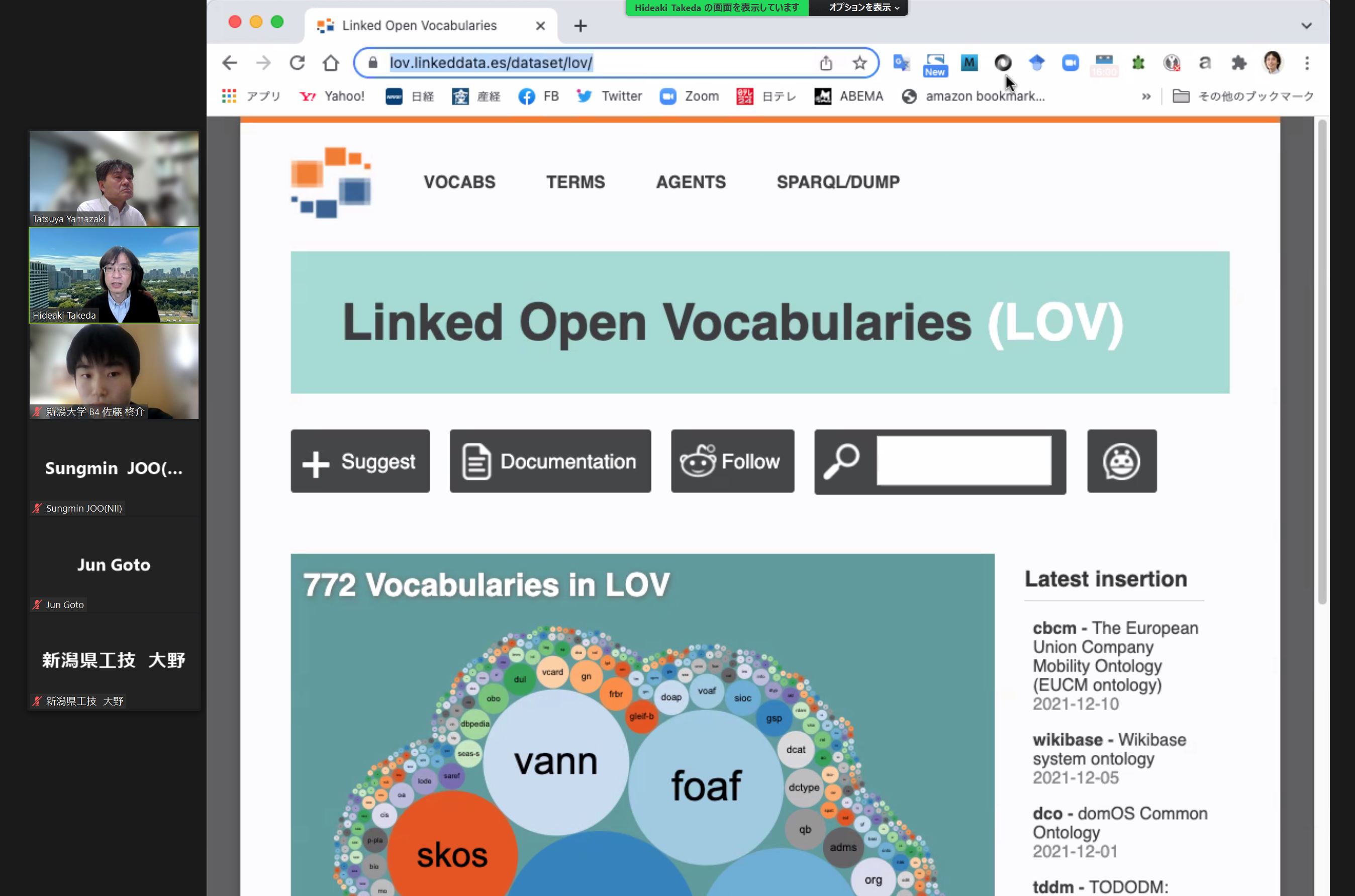Viewport: 1355px width, 896px height.
Task: Open the Zoom bookmark
Action: click(689, 96)
